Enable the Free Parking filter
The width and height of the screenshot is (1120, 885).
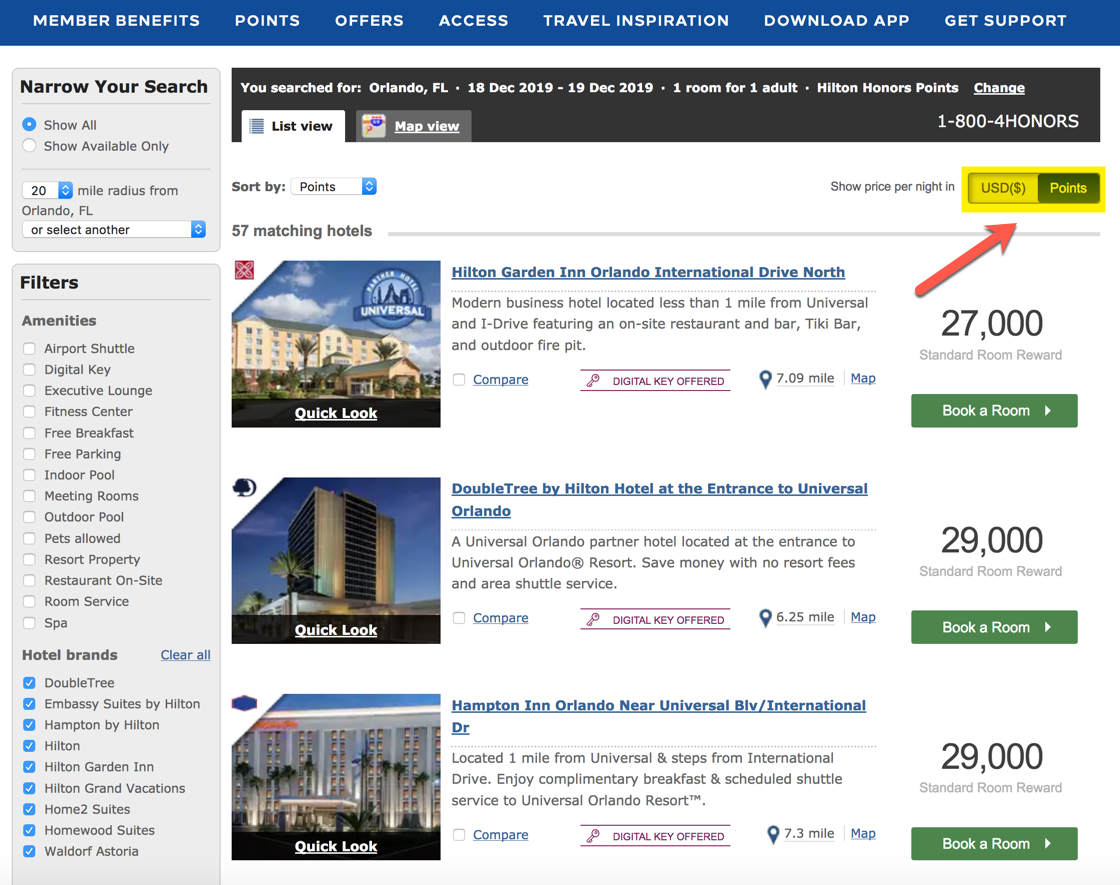point(29,454)
